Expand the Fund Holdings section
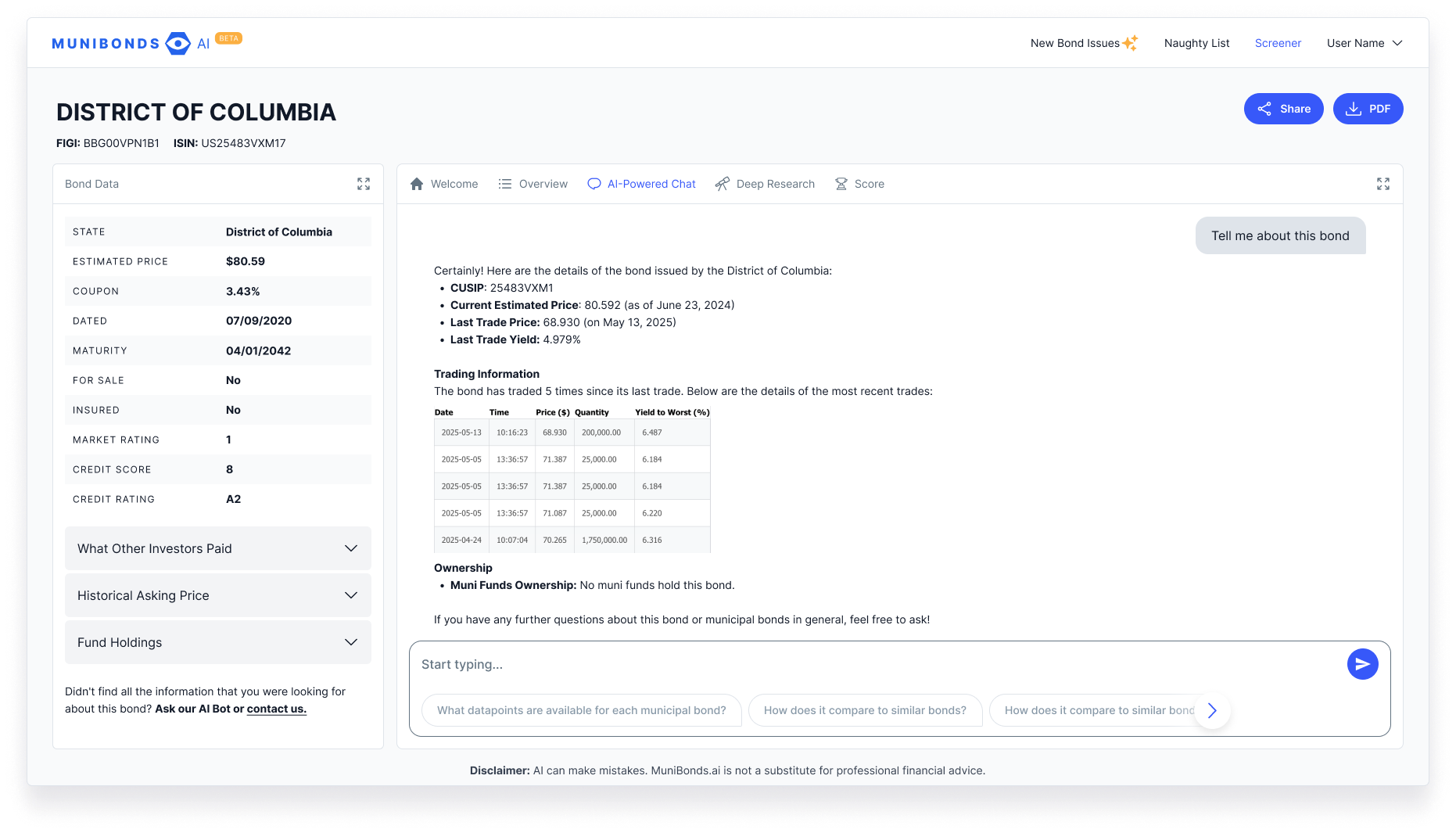This screenshot has width=1456, height=833. tap(218, 642)
